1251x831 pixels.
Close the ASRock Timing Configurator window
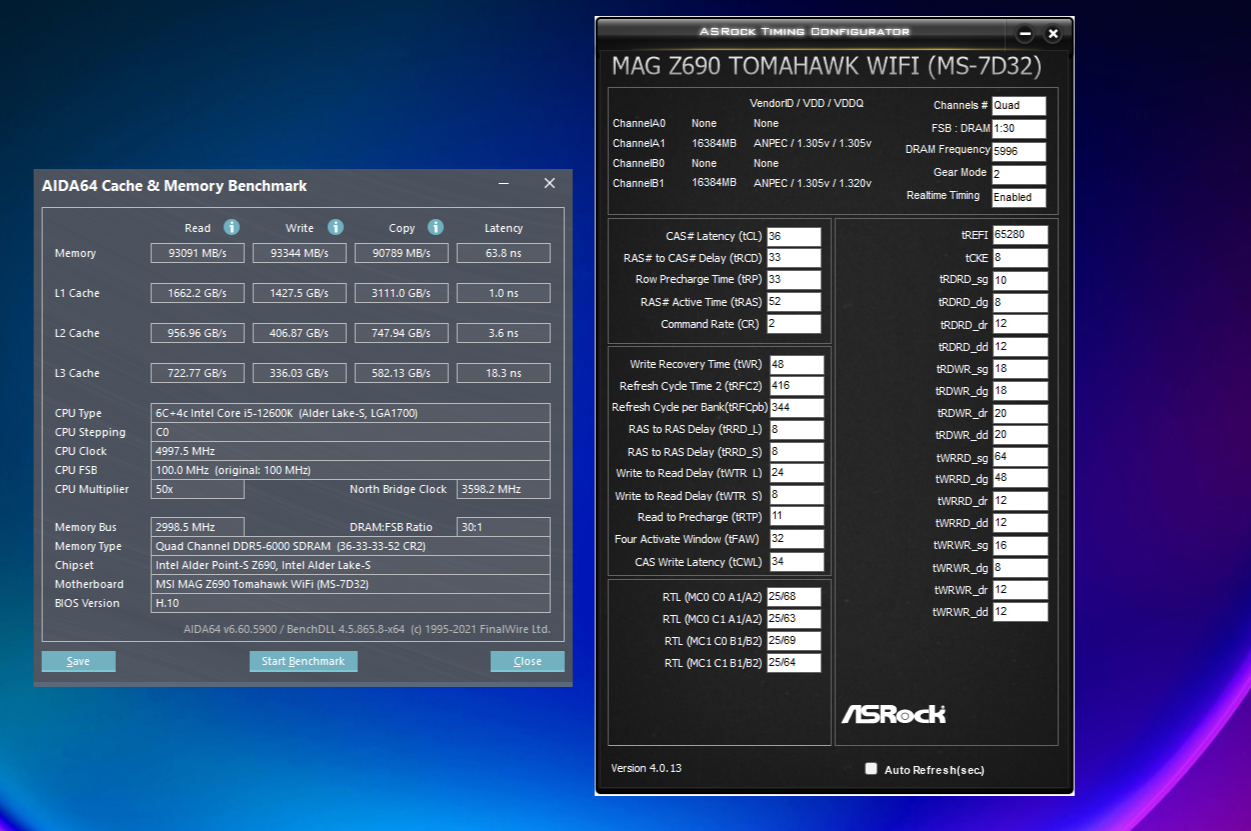pyautogui.click(x=1053, y=34)
